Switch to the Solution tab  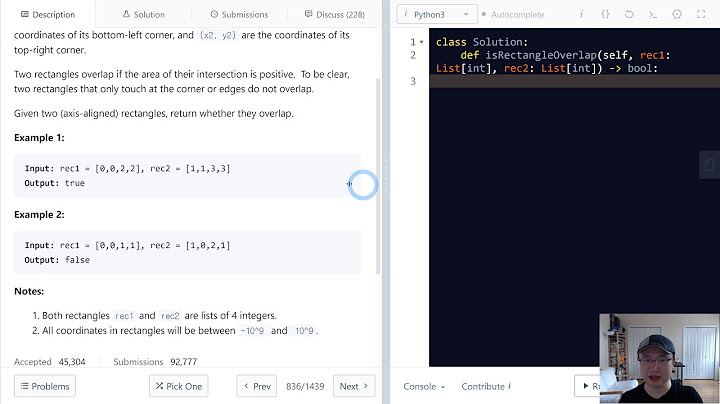point(143,14)
